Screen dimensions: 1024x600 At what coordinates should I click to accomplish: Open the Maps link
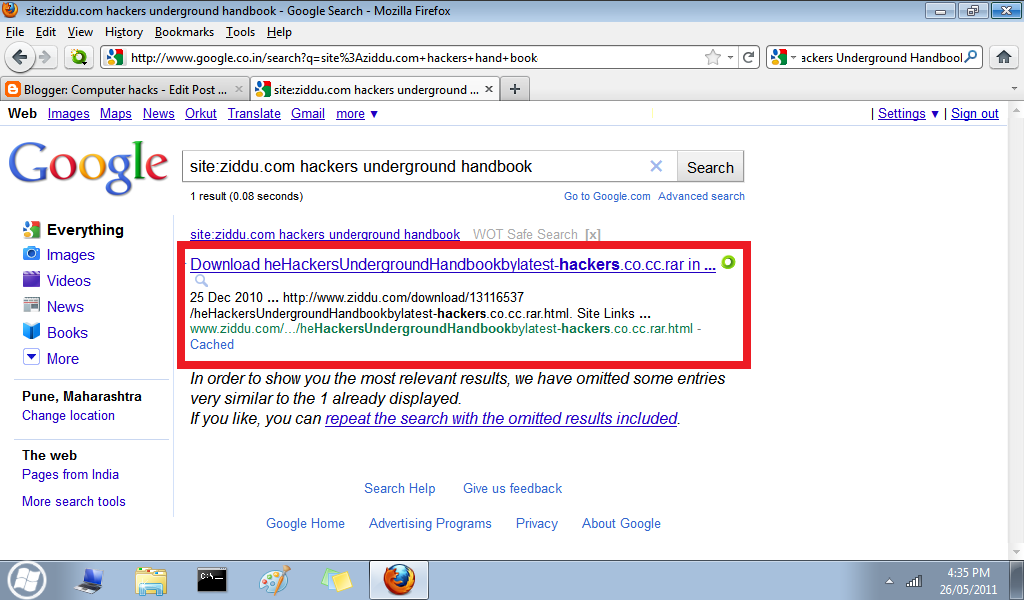(x=116, y=114)
